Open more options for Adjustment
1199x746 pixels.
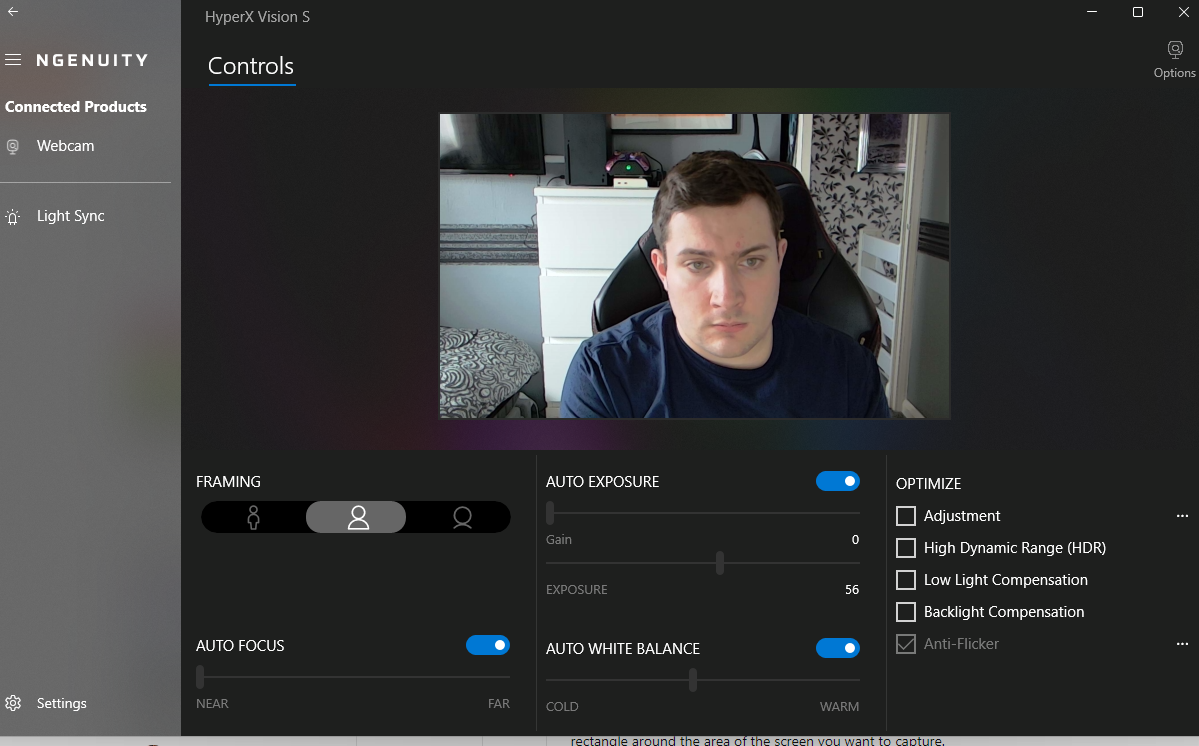click(x=1182, y=516)
